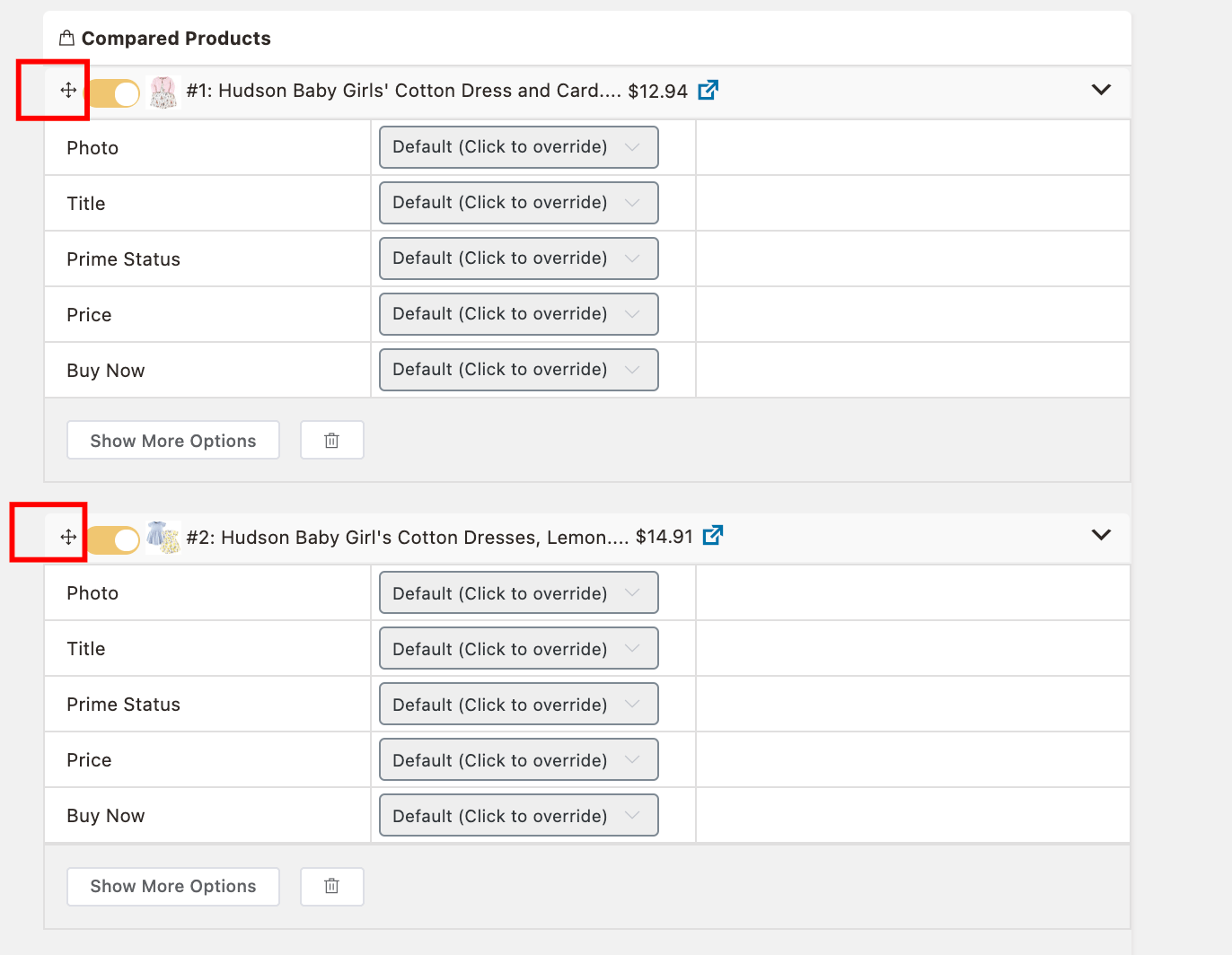Click the dress thumbnail of product #2

point(163,538)
